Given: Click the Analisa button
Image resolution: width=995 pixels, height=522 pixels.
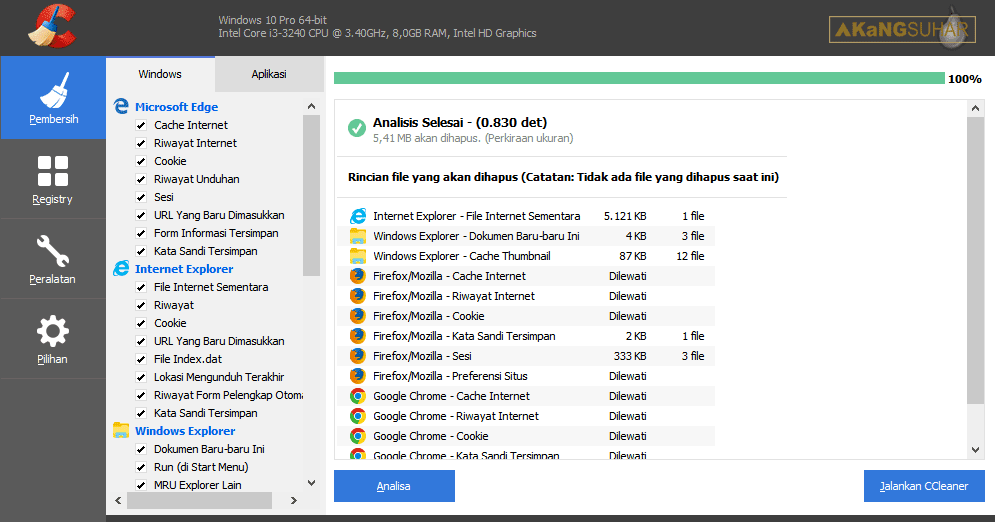Looking at the screenshot, I should pos(394,486).
